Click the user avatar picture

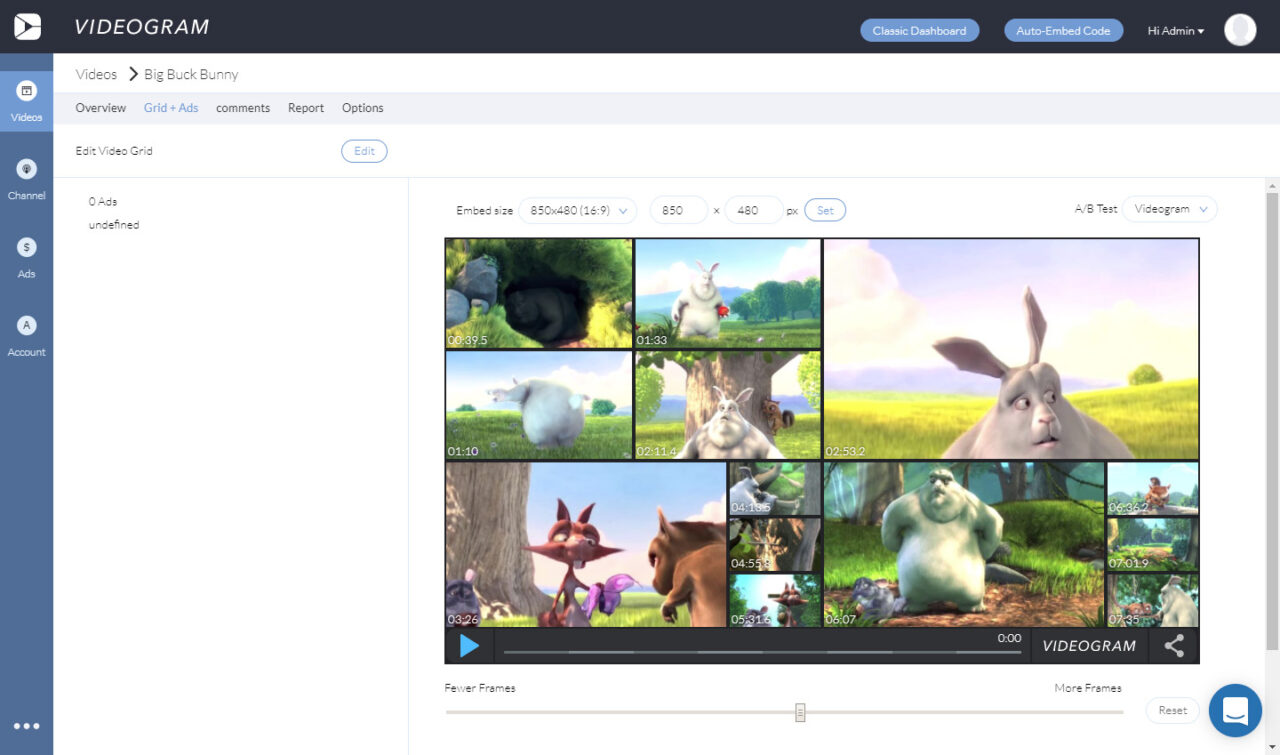pyautogui.click(x=1240, y=30)
